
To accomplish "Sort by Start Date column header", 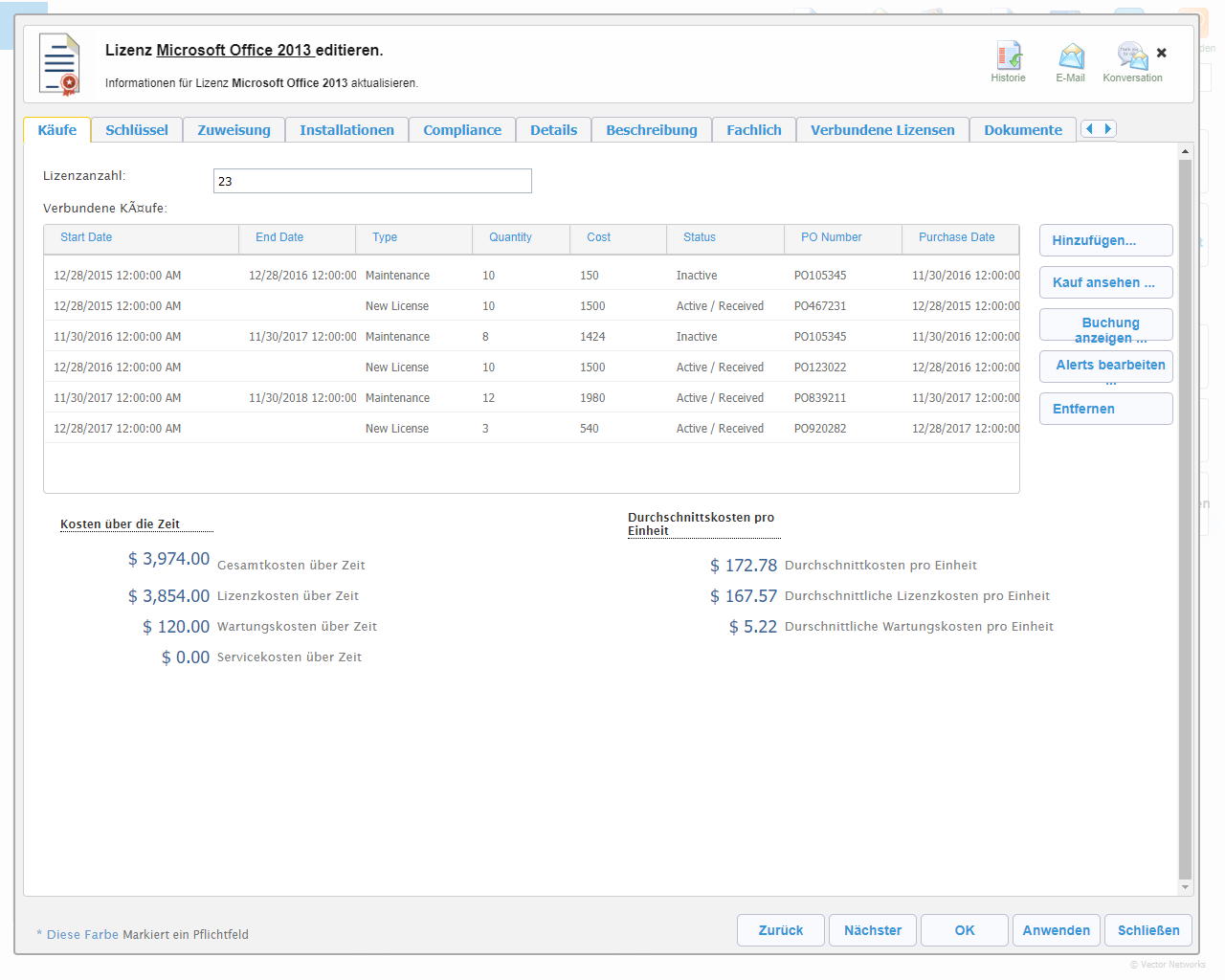I will tap(141, 238).
